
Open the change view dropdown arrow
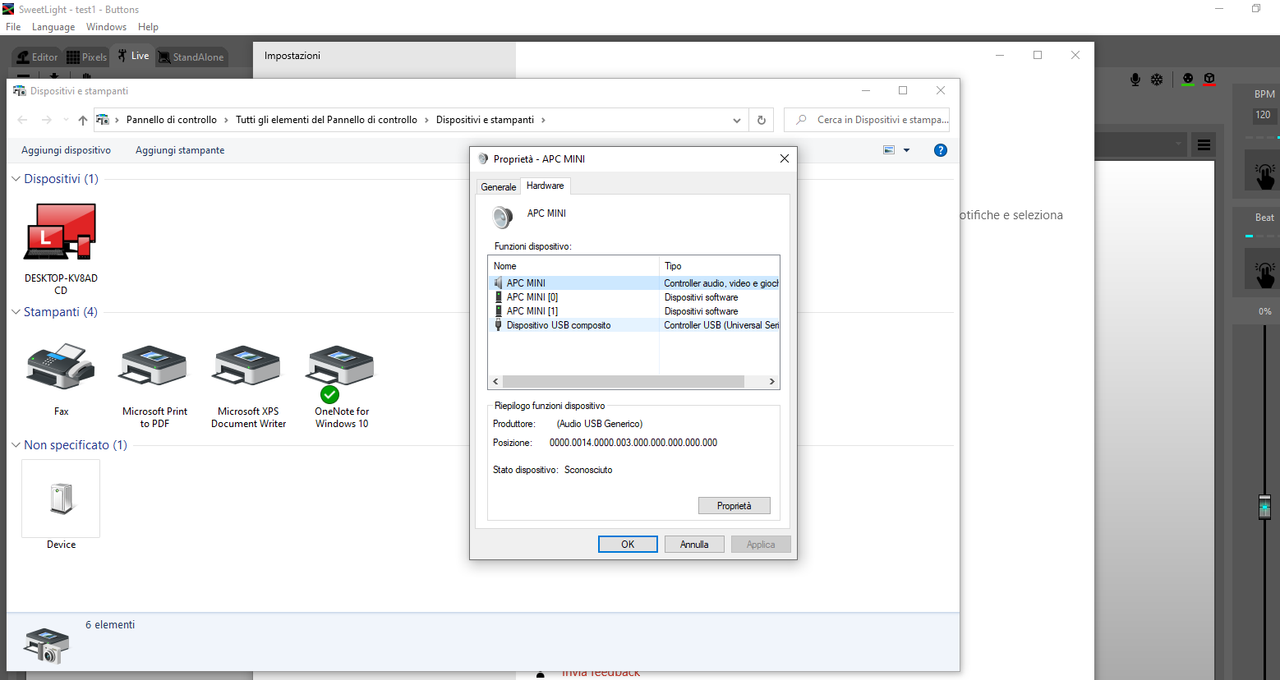907,150
